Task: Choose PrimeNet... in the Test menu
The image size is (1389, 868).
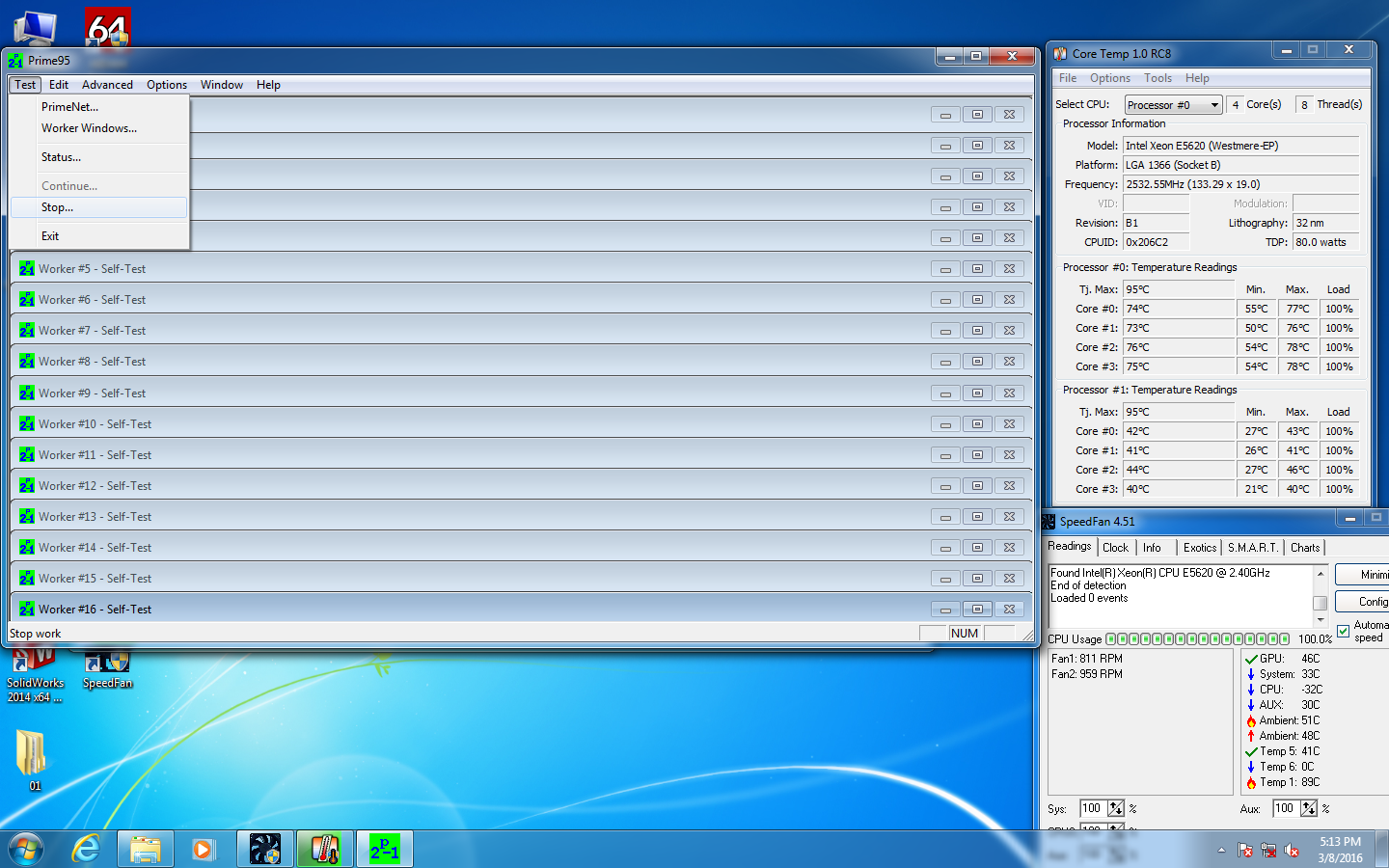Action: pos(98,107)
